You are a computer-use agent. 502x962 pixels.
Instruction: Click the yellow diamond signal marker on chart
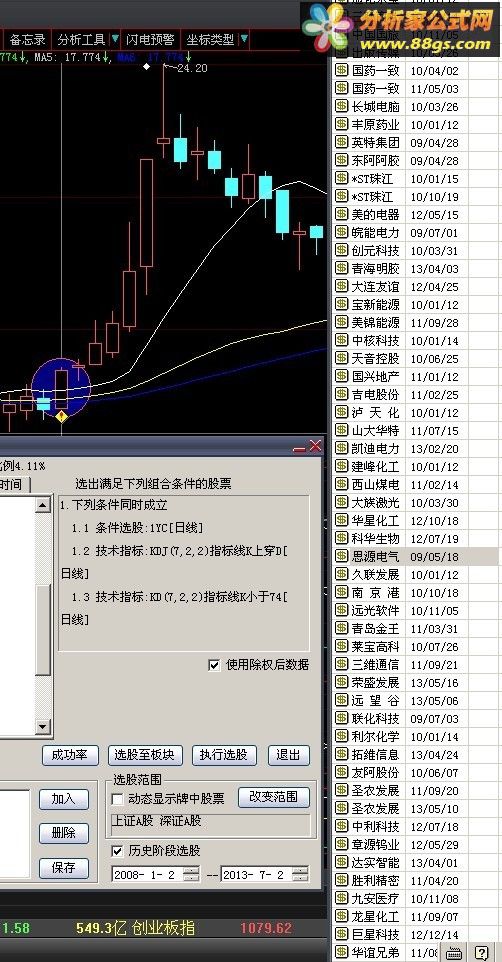61,417
